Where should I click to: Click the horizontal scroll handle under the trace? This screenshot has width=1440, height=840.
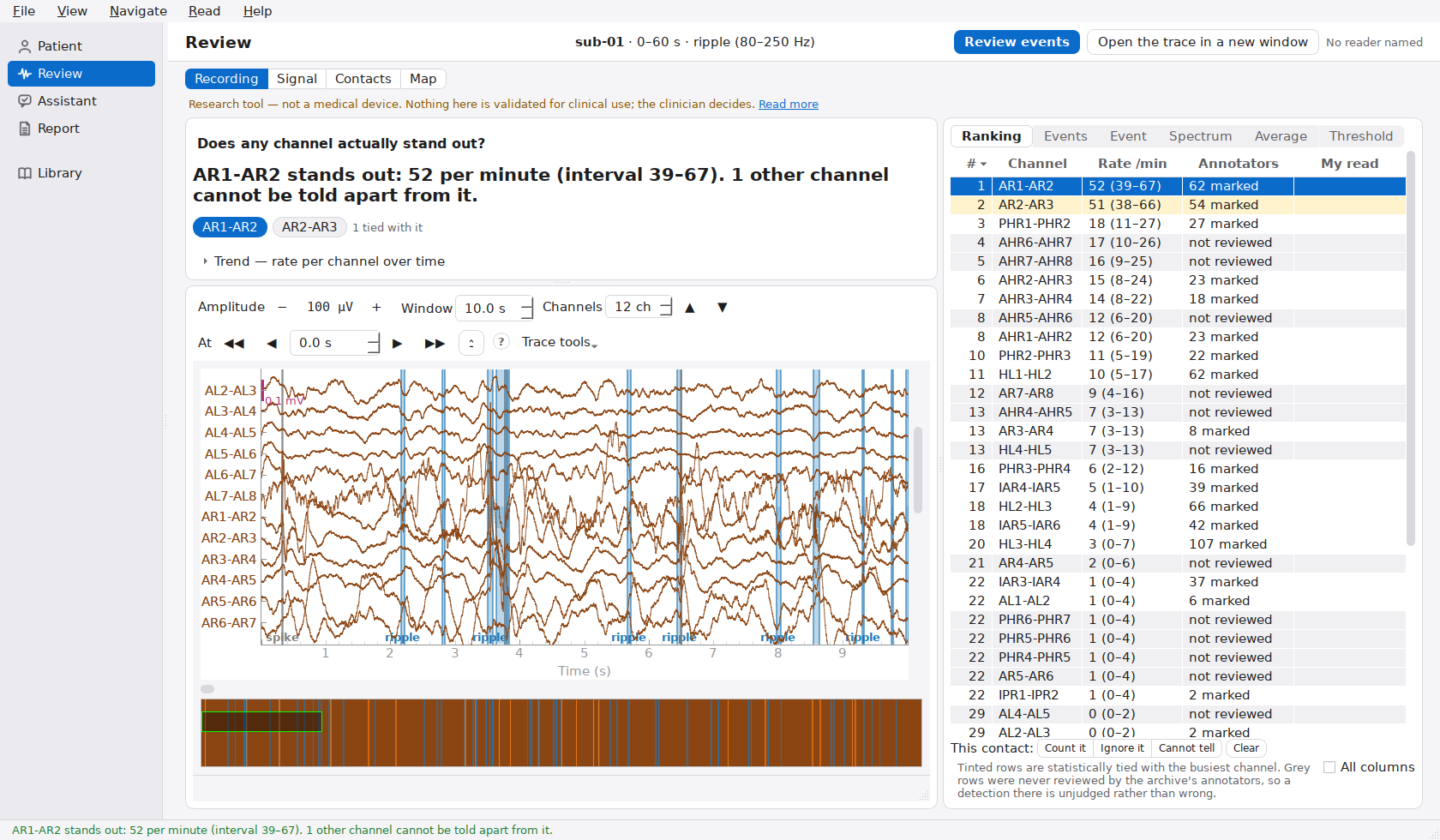207,689
